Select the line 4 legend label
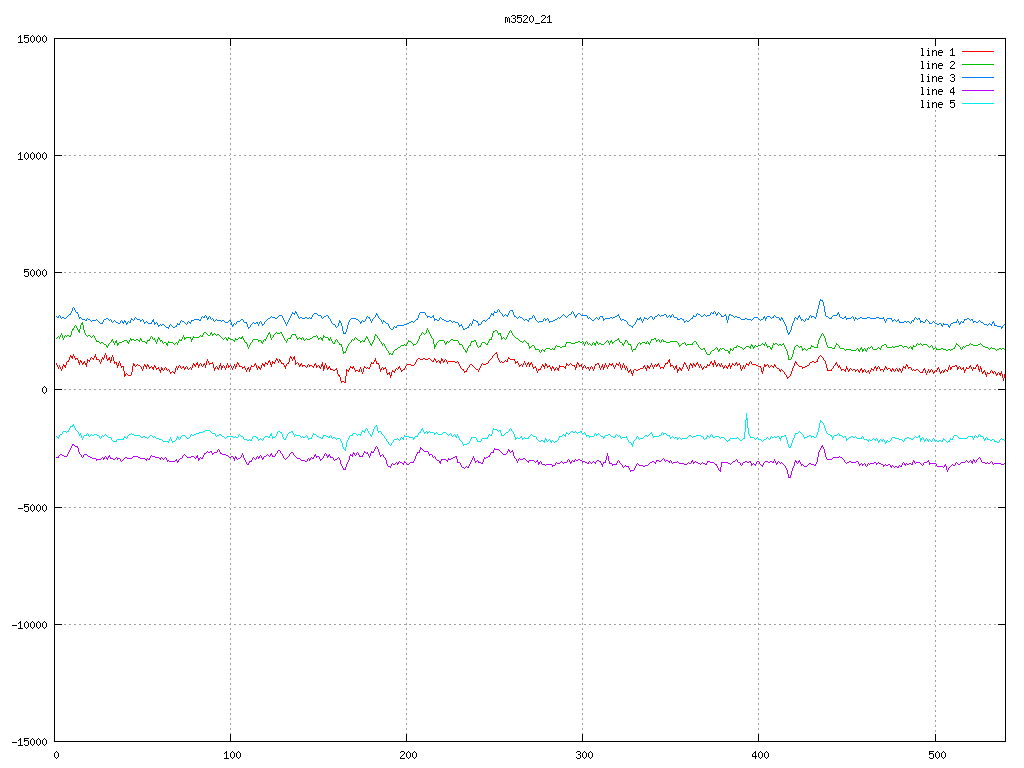 937,91
